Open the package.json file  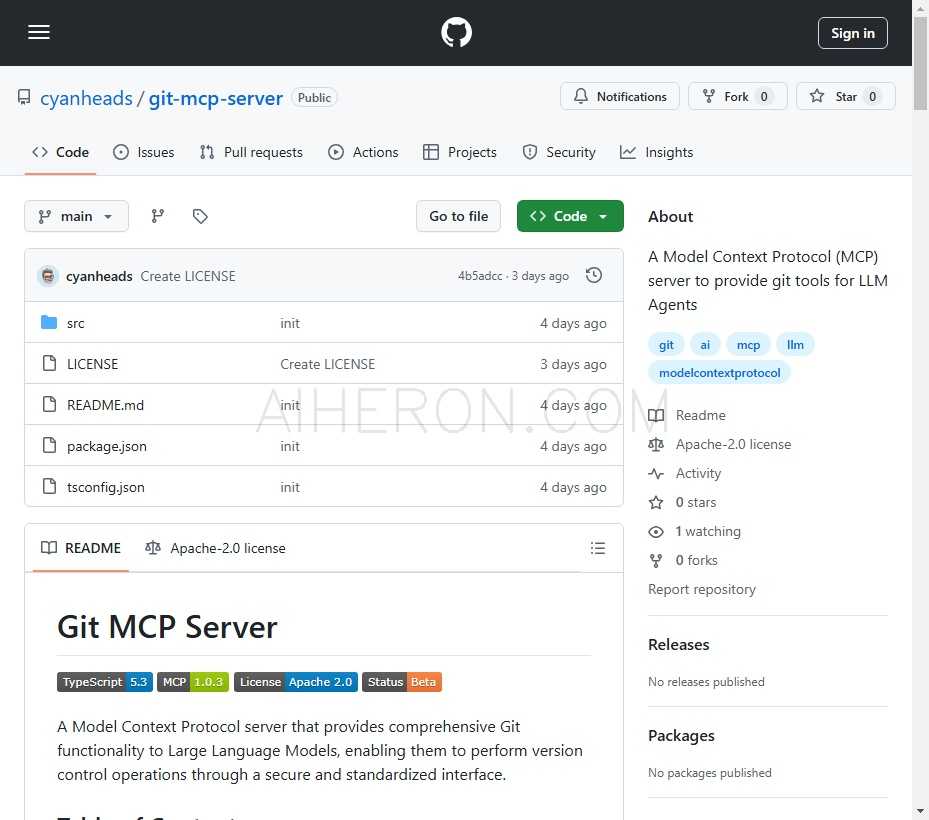(107, 446)
